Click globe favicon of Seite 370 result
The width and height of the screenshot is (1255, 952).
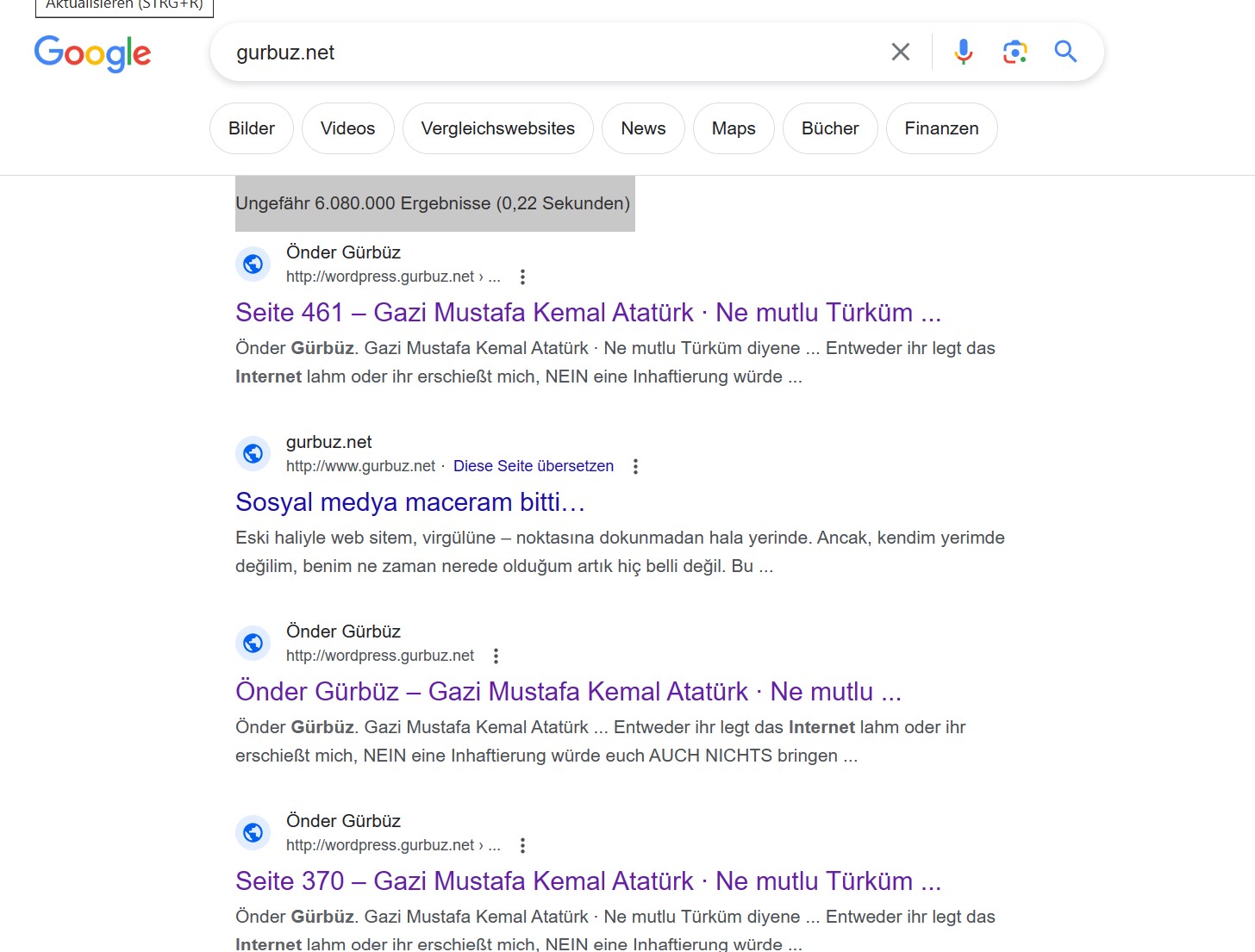[253, 832]
